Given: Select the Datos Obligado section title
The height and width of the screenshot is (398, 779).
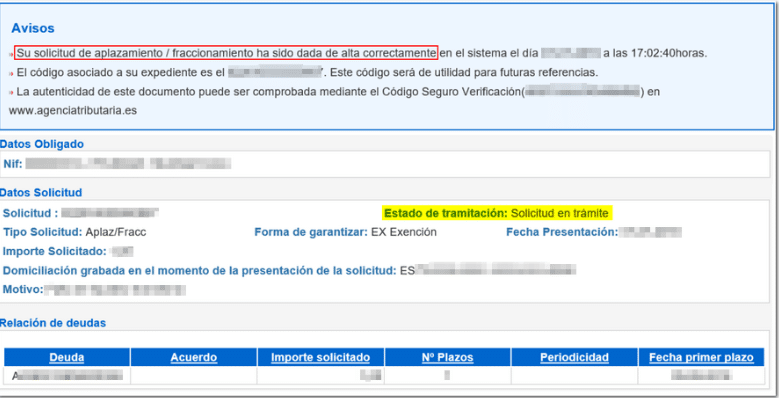Looking at the screenshot, I should click(x=42, y=144).
